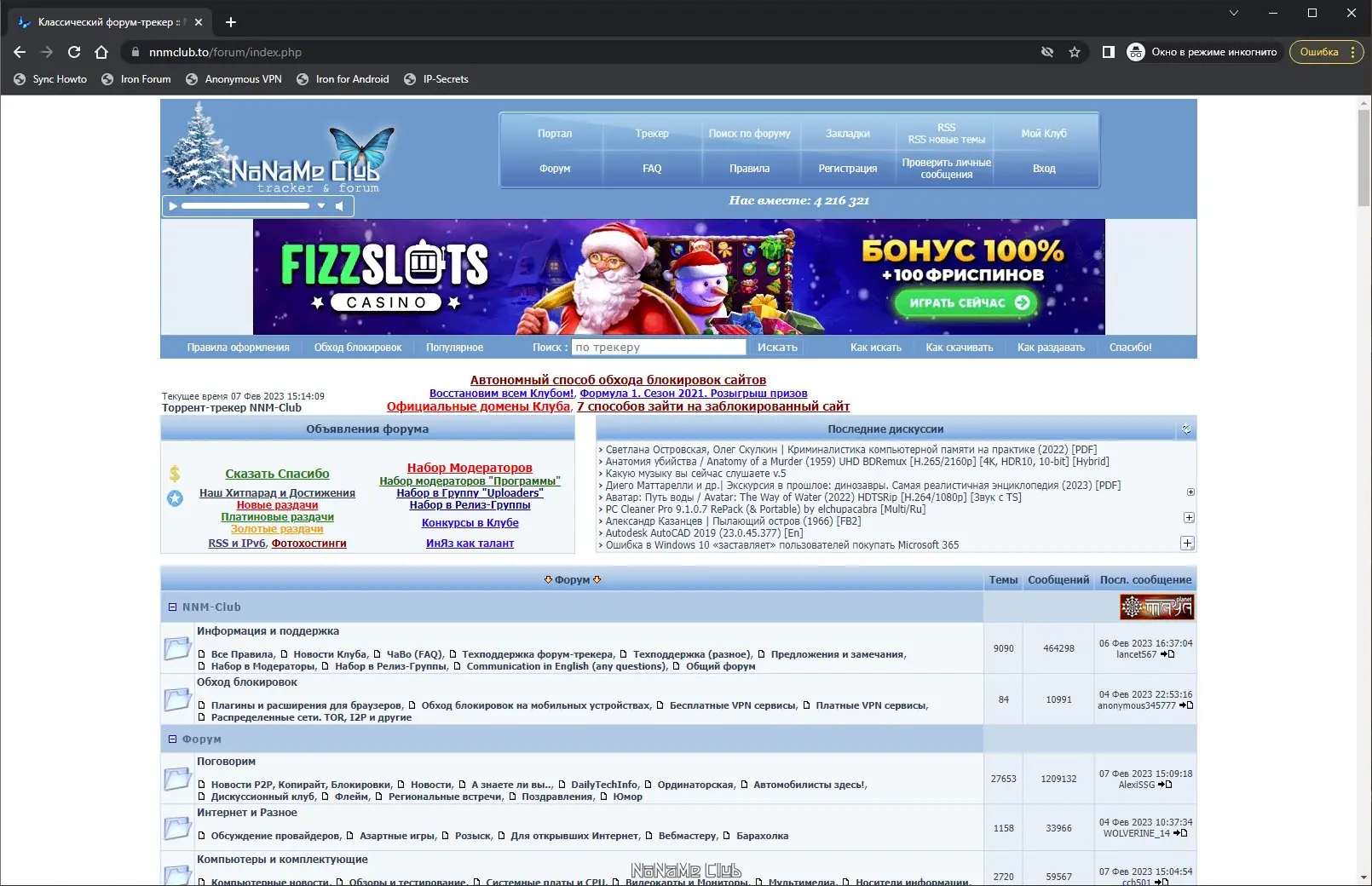Click the dollar icon beside Сказать Спасибо

click(175, 473)
